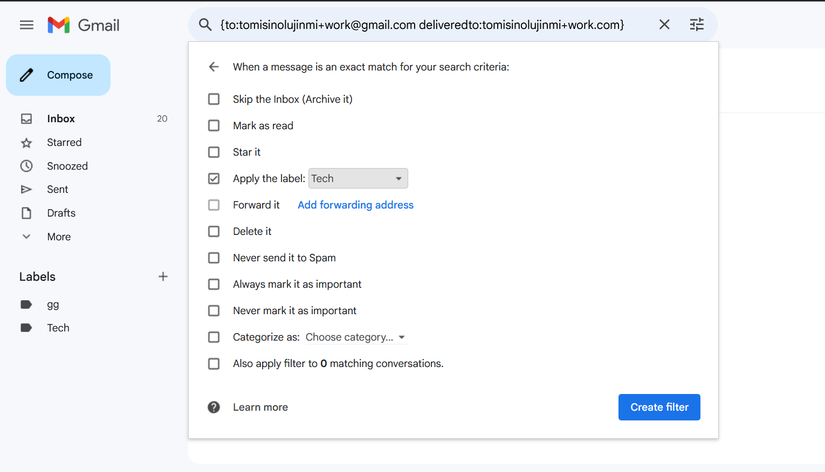
Task: Click the Learn more help icon
Action: click(214, 407)
